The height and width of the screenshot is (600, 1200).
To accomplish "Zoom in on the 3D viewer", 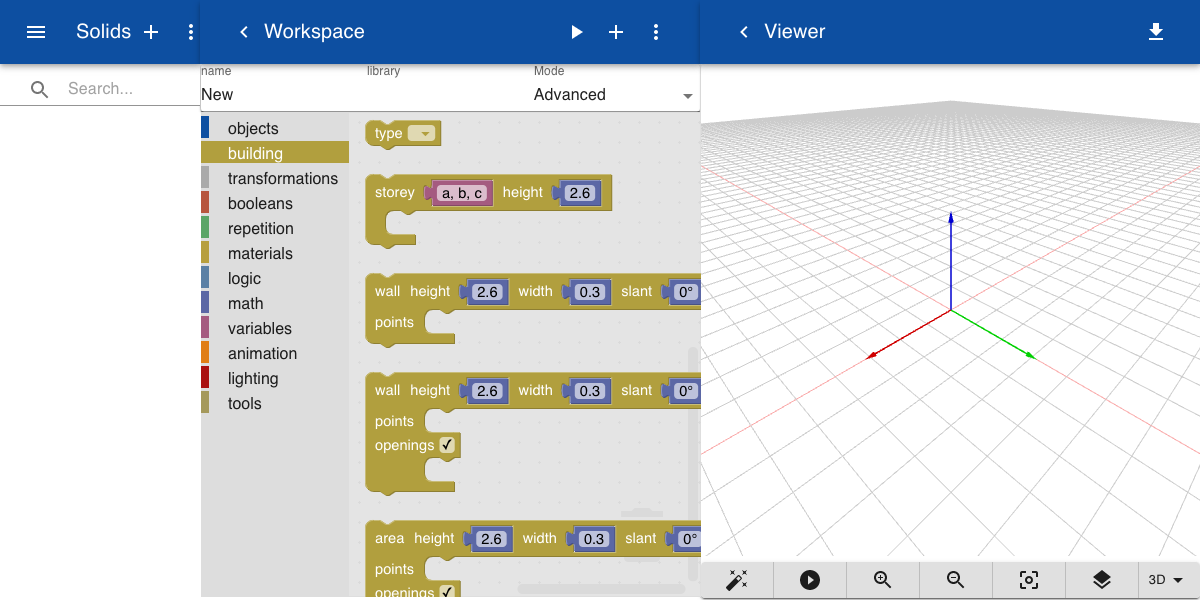I will click(x=882, y=580).
